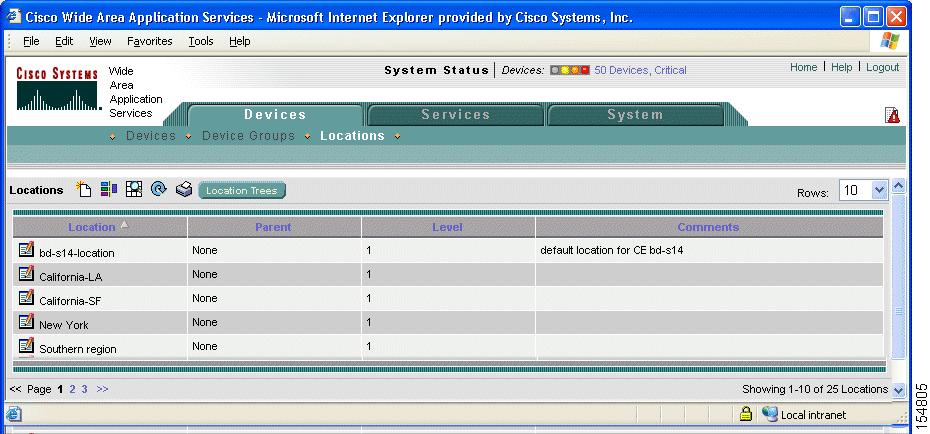Viewport: 930px width, 434px height.
Task: Edit the New York entry icon
Action: coord(26,321)
